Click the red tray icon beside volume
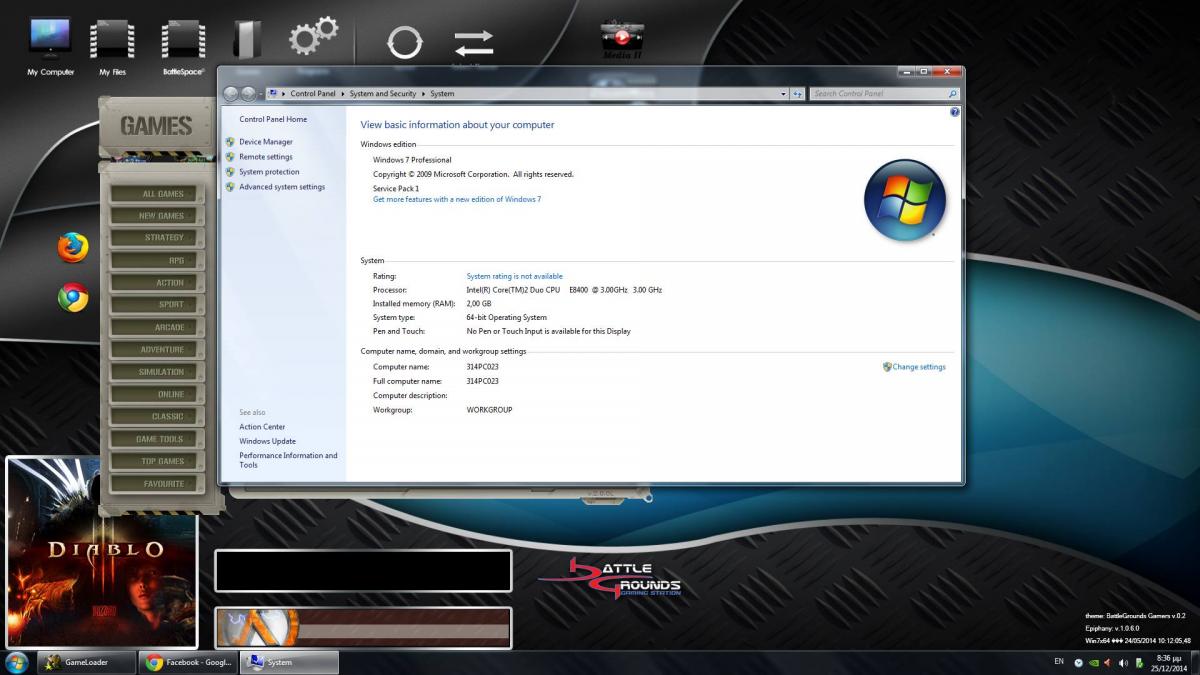Image resolution: width=1200 pixels, height=675 pixels. tap(1108, 663)
